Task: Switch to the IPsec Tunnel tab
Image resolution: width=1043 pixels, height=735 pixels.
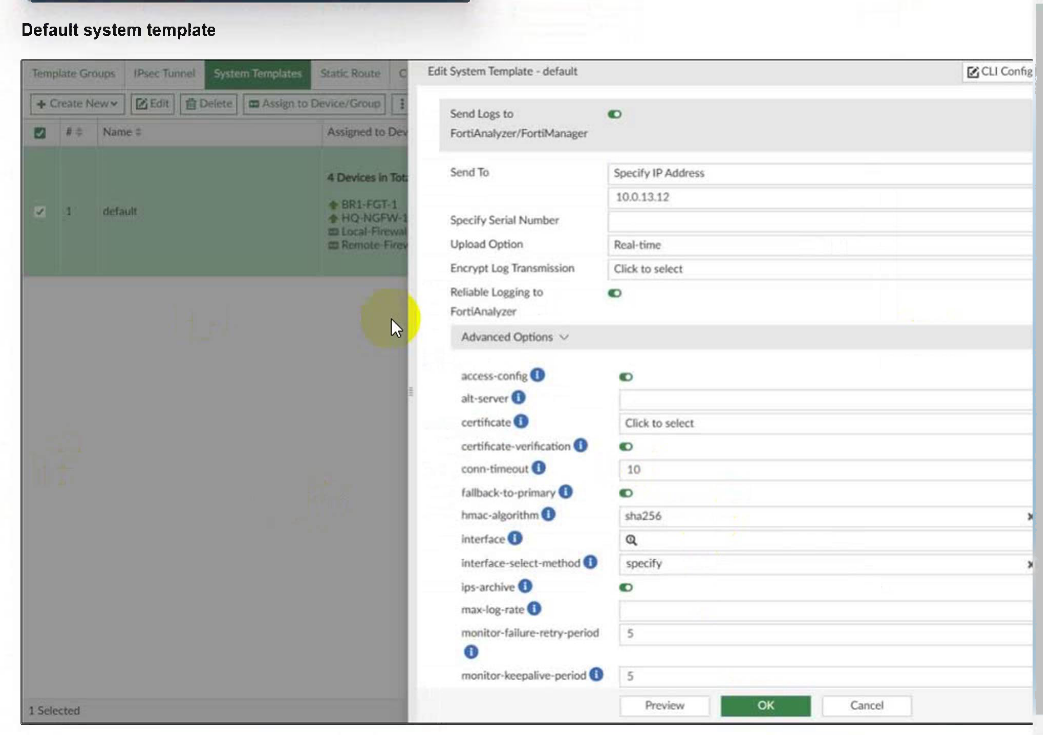Action: [x=165, y=74]
